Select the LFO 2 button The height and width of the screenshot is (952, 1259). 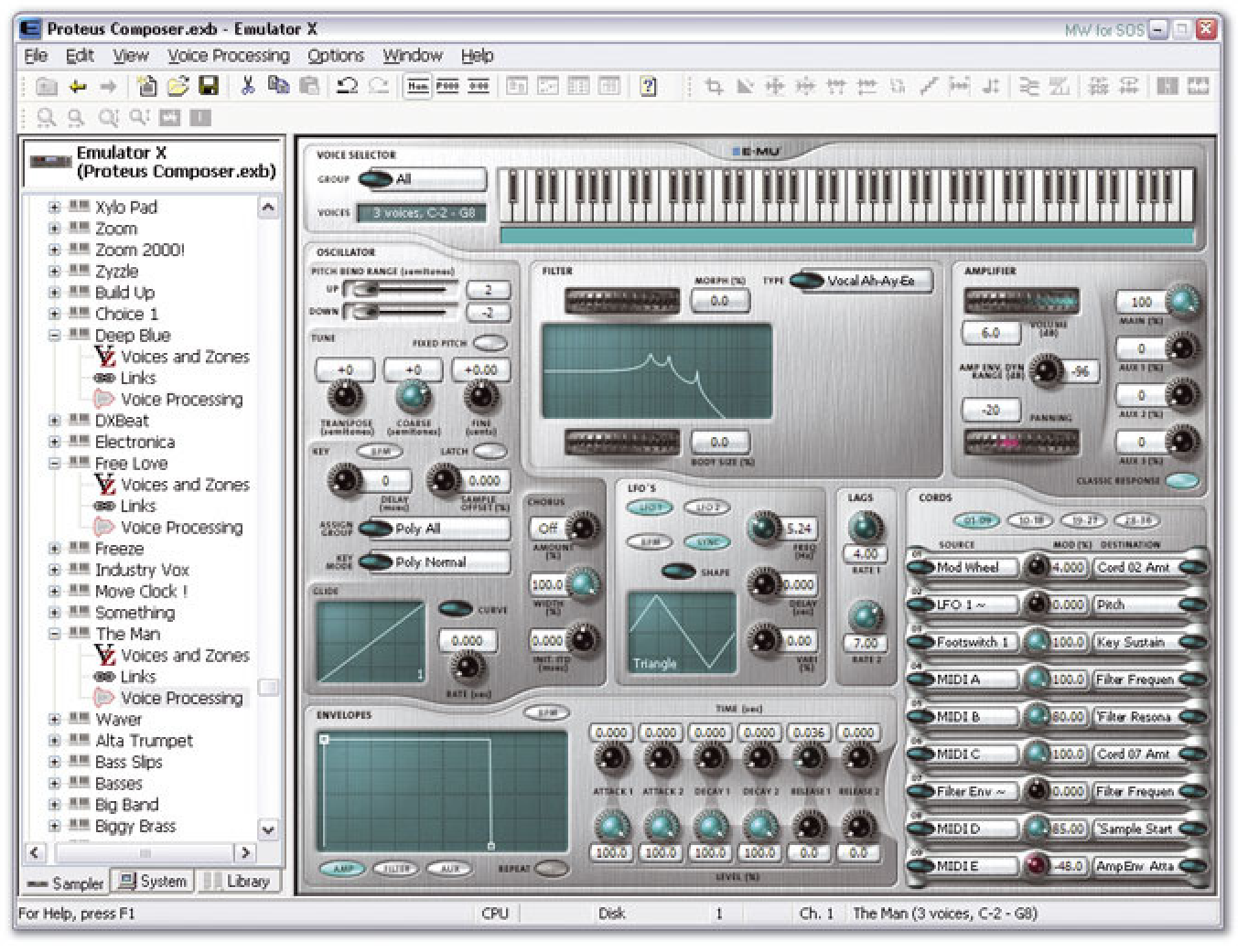click(707, 507)
